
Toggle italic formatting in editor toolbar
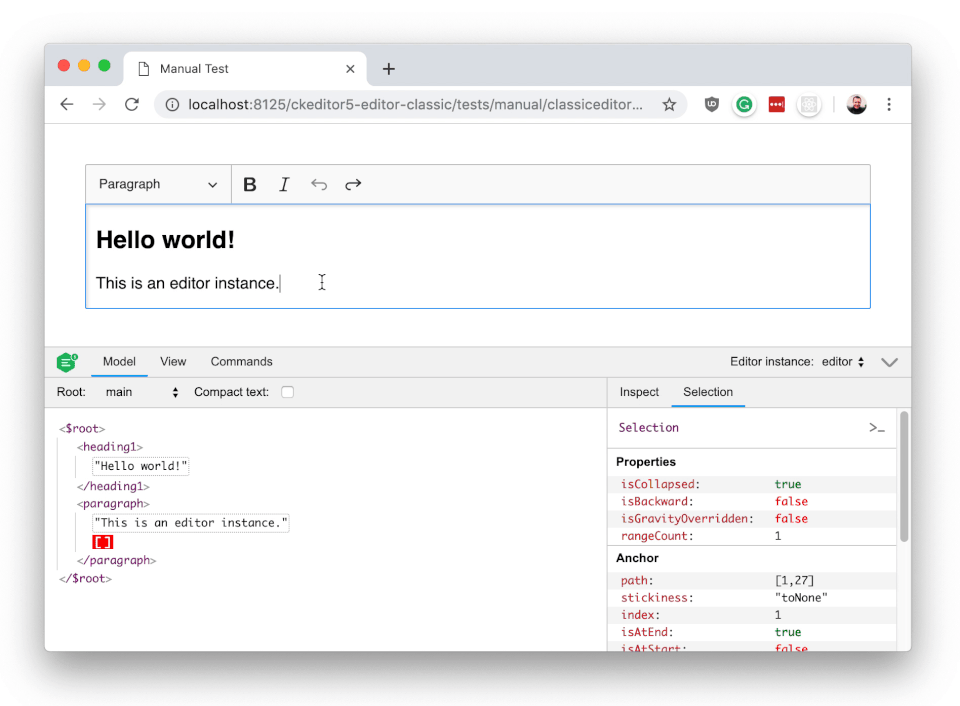[x=284, y=185]
